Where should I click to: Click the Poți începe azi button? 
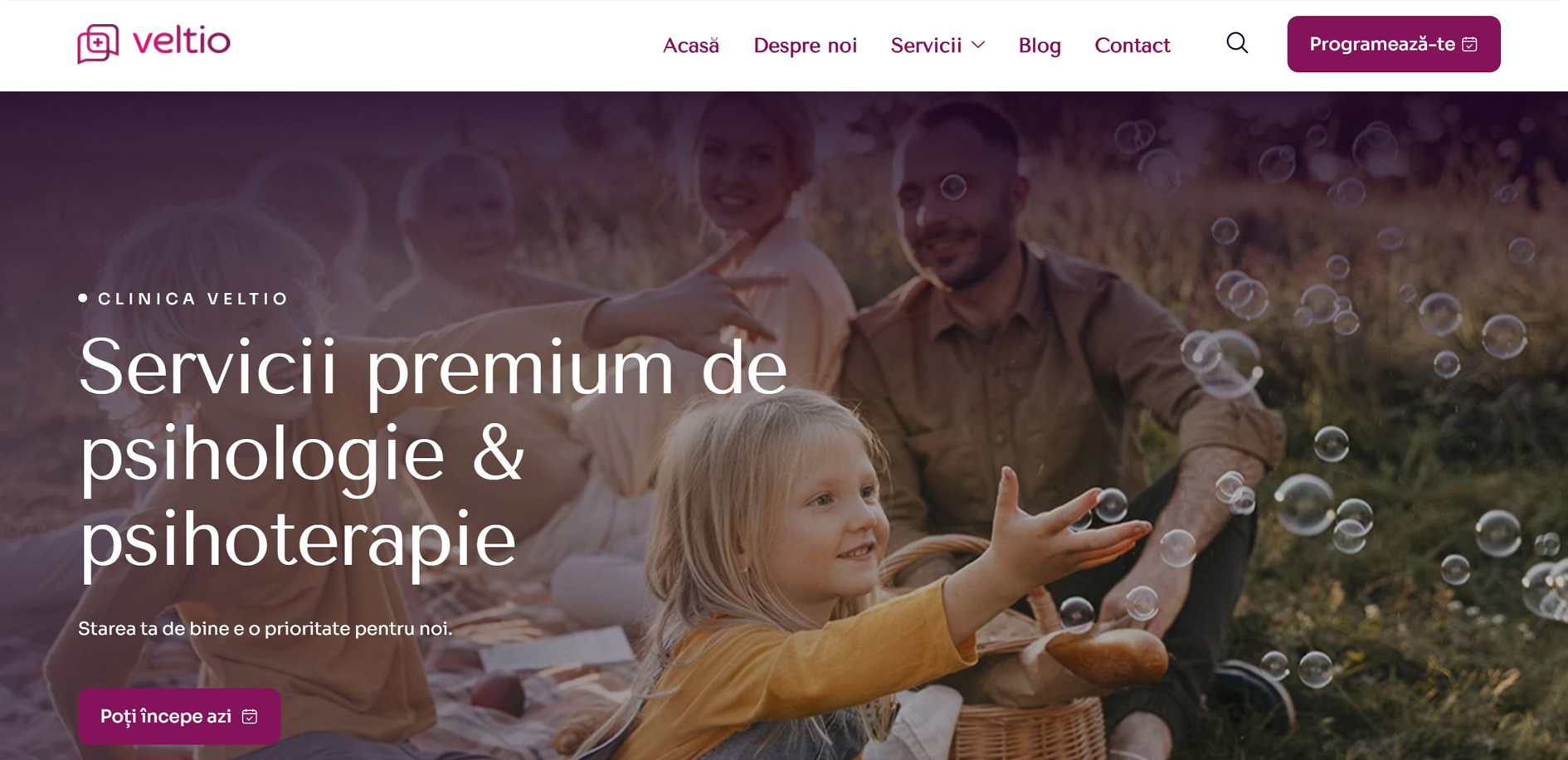(x=179, y=716)
